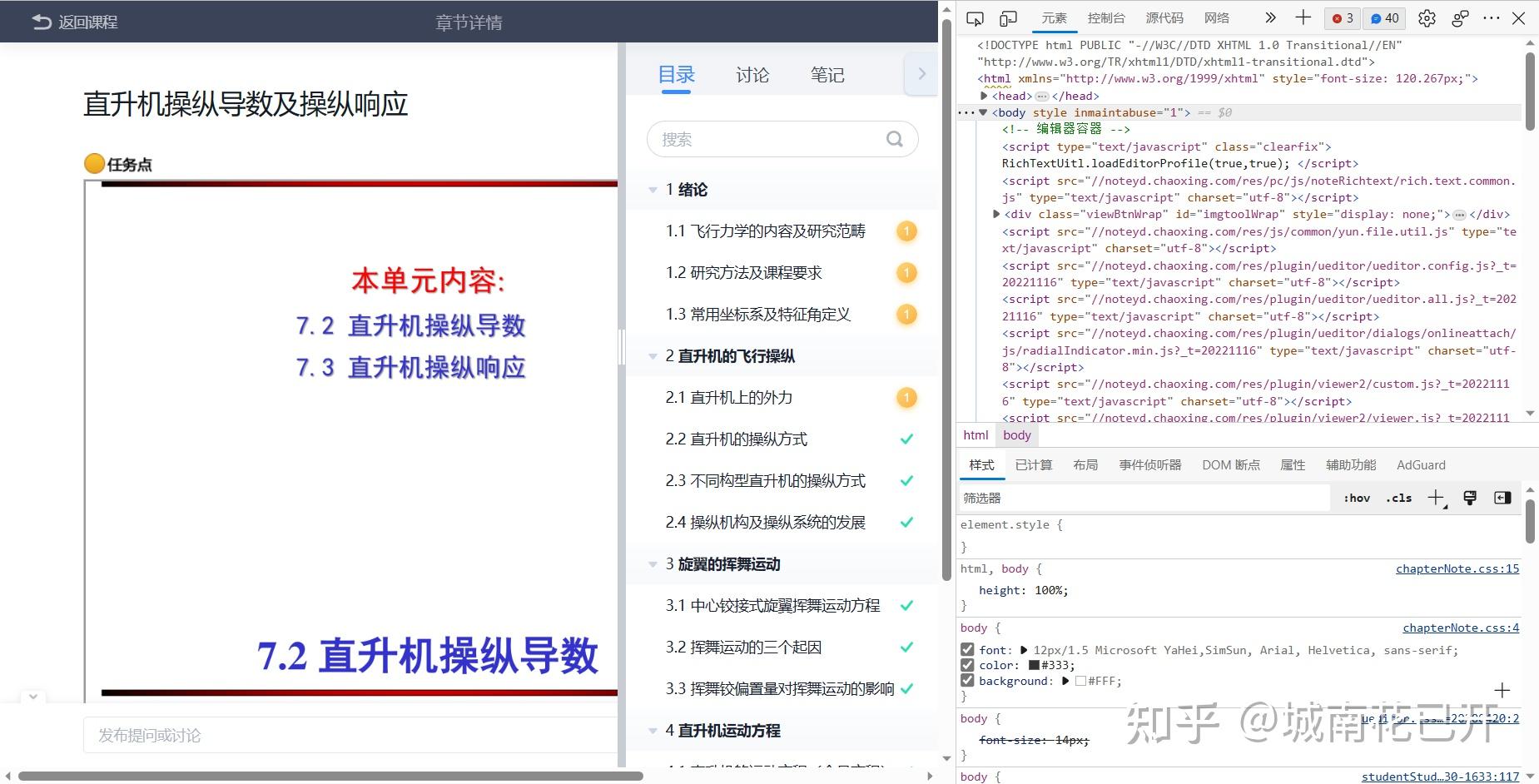Click orange badge next to 1.2 研究方法及课程要求
1539x784 pixels.
tap(906, 273)
